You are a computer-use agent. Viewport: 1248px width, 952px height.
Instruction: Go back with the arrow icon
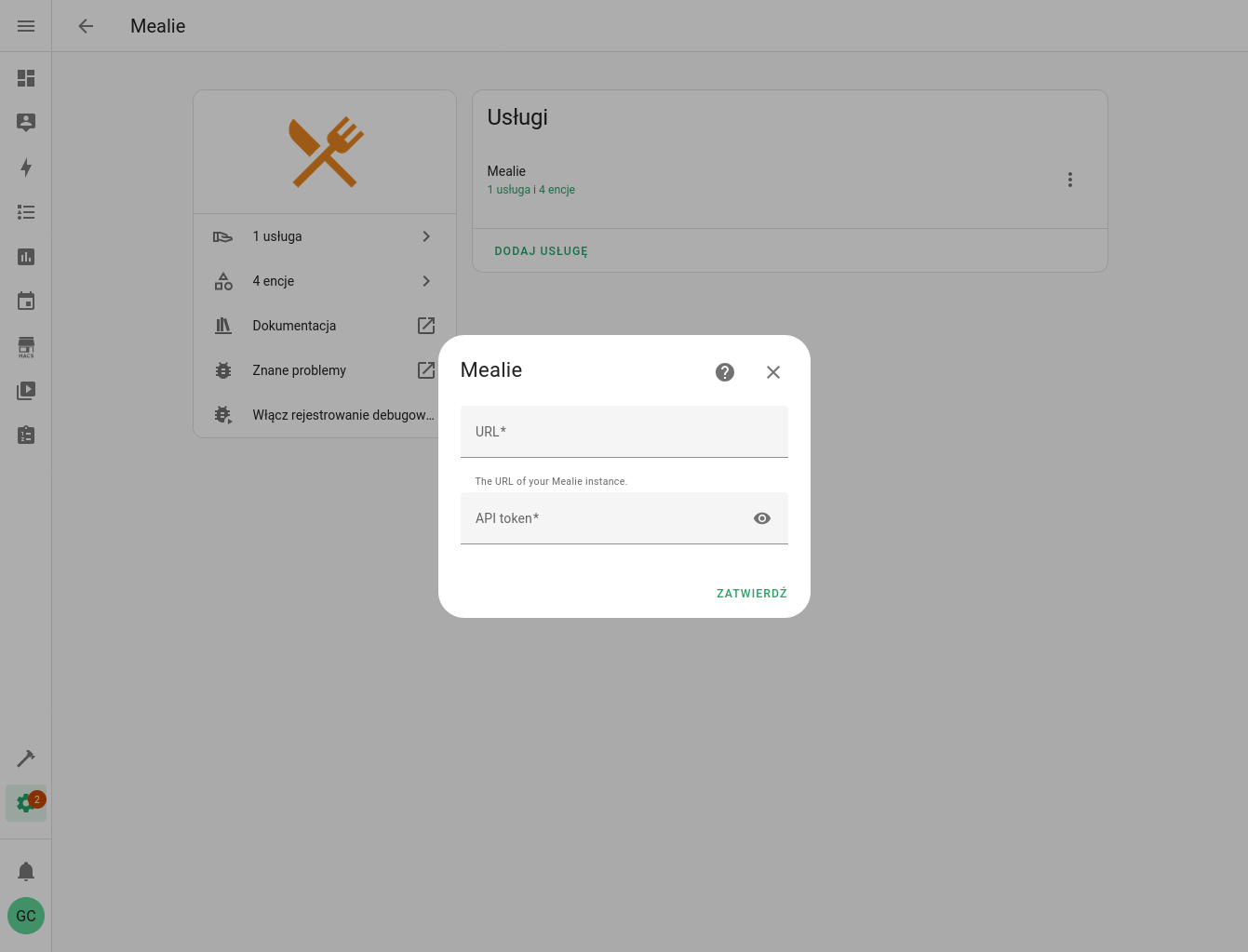click(86, 26)
